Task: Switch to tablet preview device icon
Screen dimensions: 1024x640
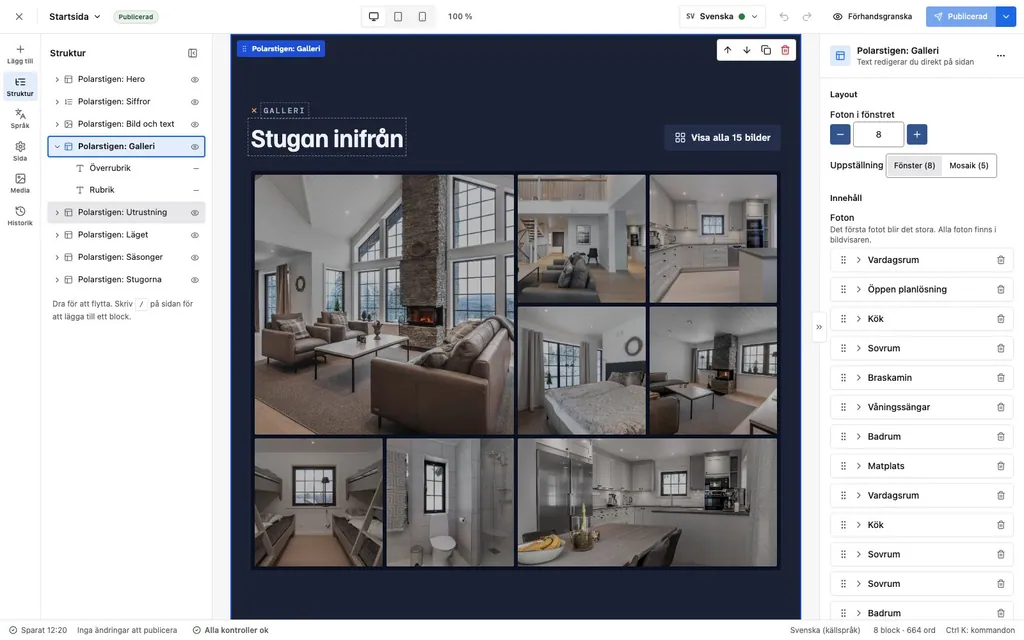Action: pos(398,16)
